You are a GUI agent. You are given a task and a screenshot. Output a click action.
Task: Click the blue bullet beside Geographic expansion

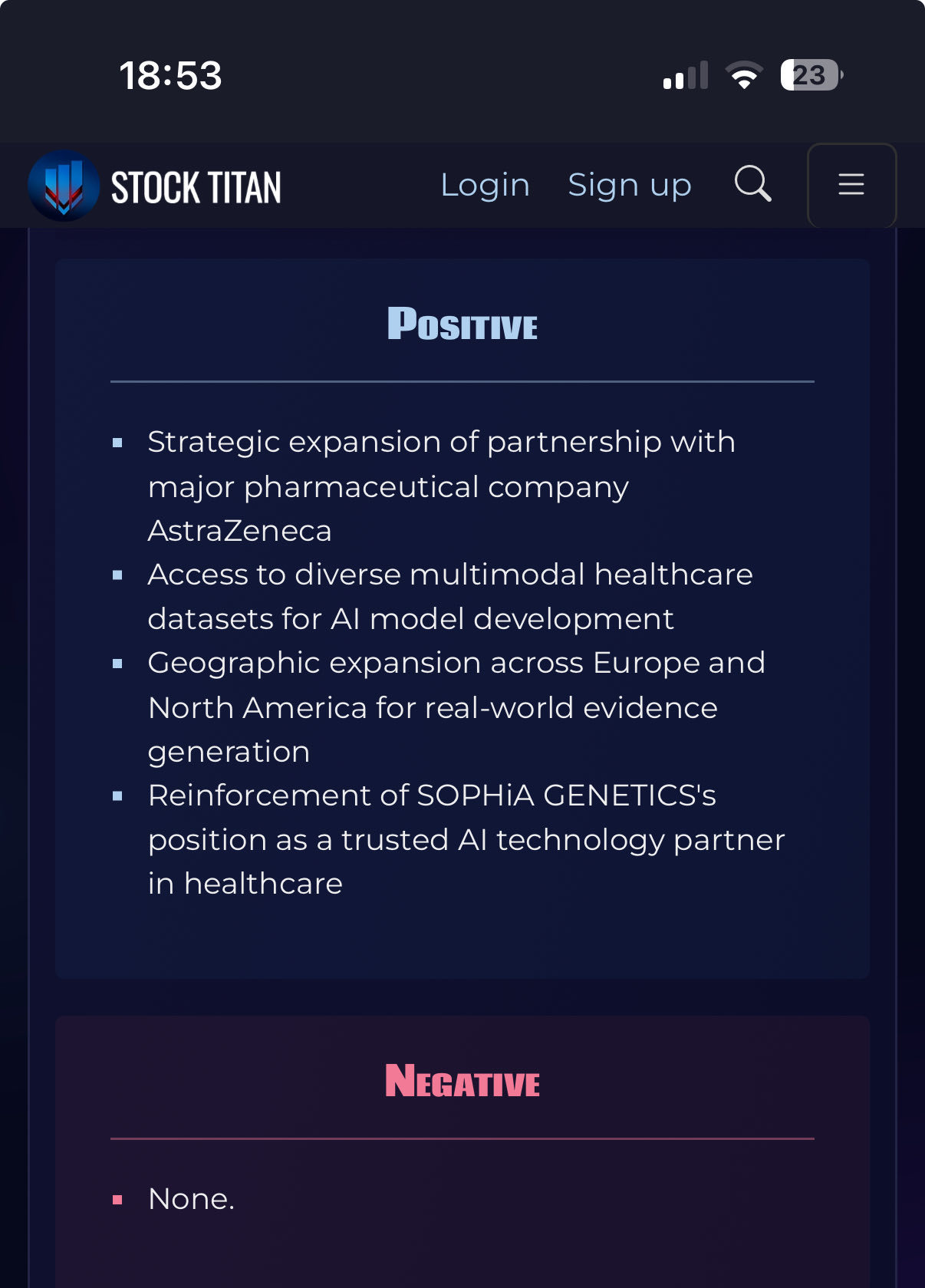(117, 664)
